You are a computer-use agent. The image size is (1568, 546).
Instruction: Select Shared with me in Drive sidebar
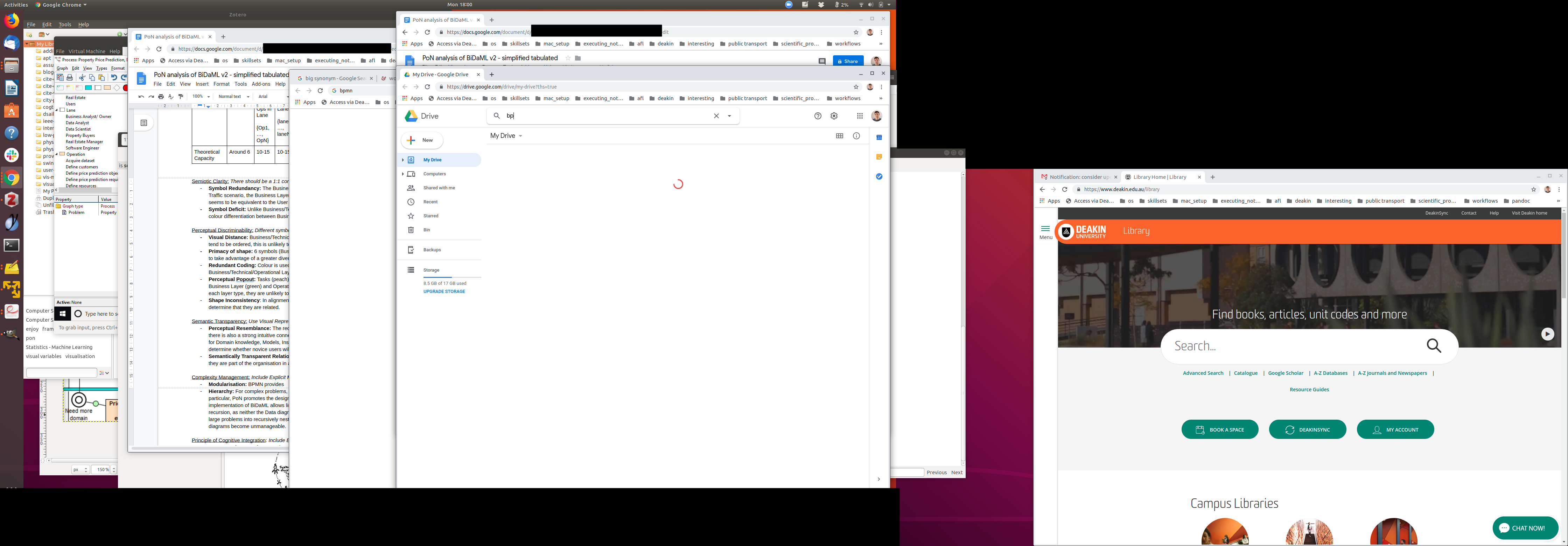pos(439,188)
